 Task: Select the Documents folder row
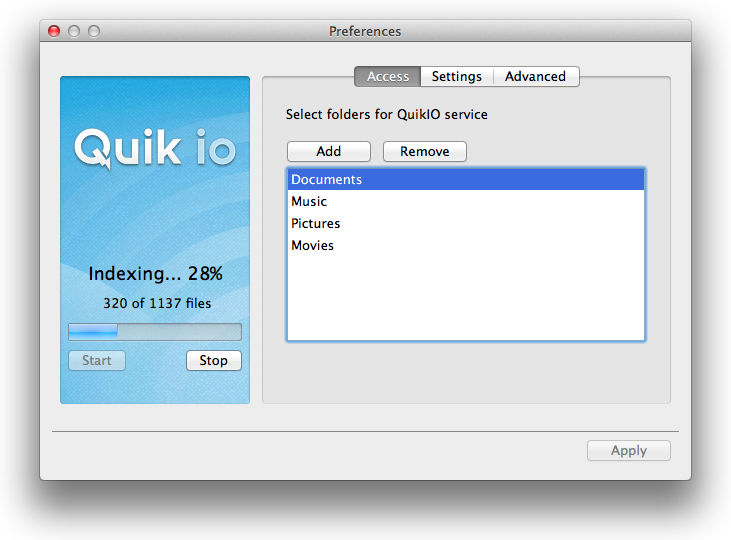pyautogui.click(x=466, y=180)
